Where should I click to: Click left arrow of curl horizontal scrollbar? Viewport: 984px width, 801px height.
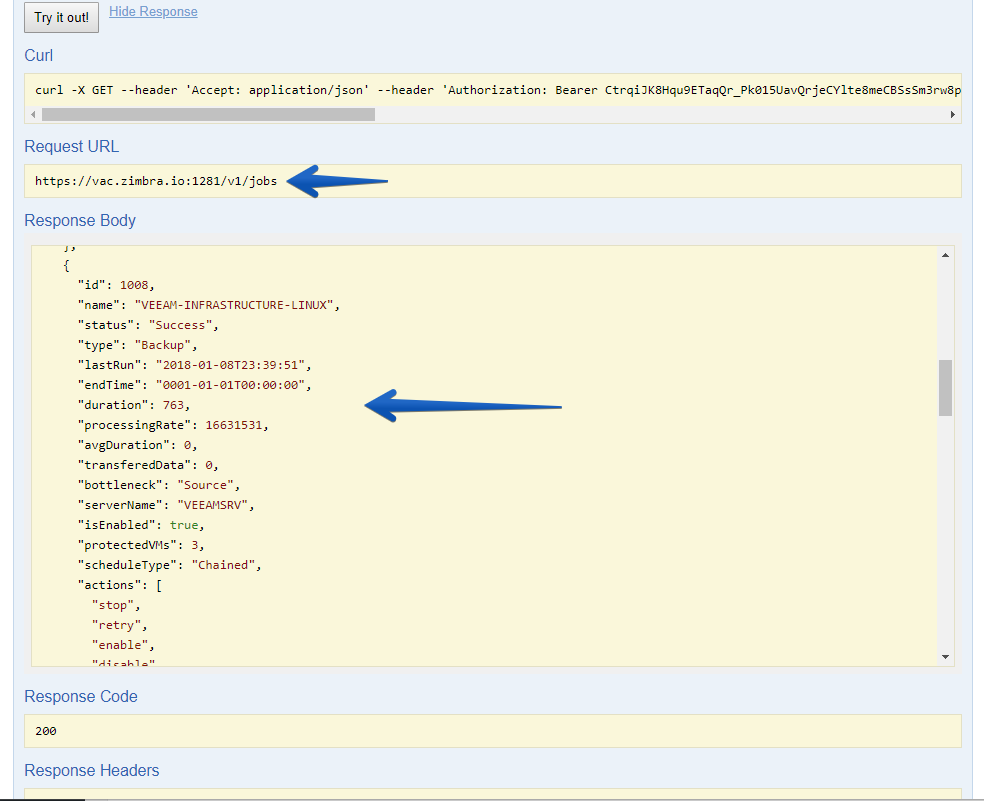33,114
